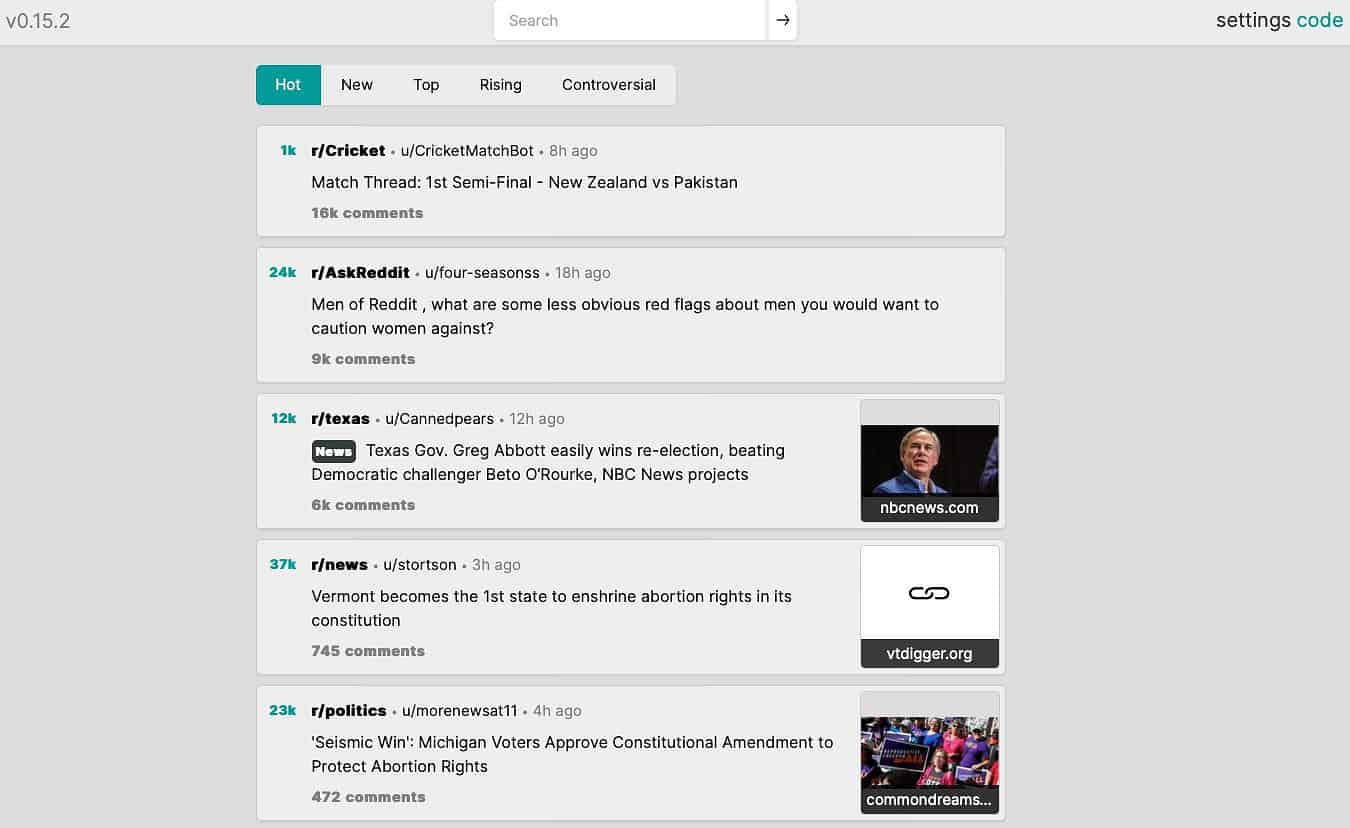Visit u/CricketMatchBot user profile

[467, 151]
